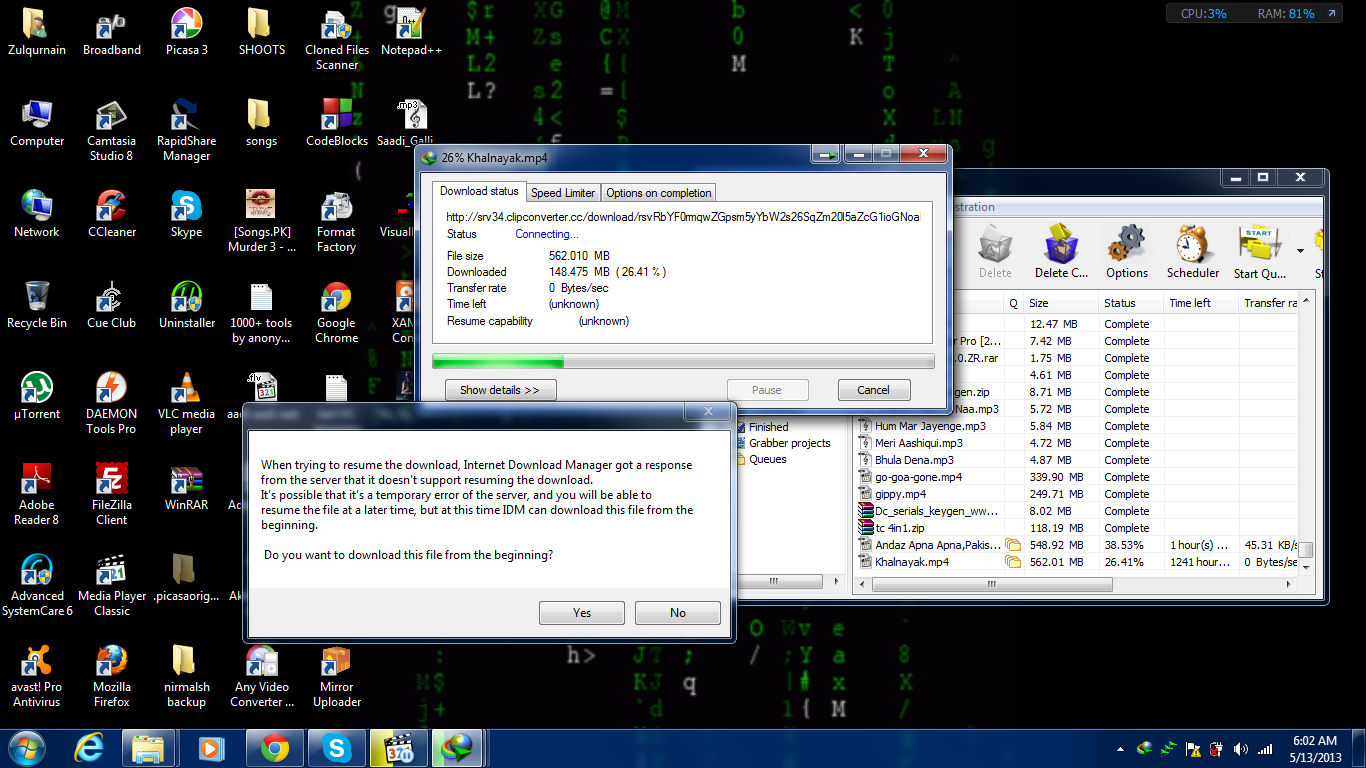Open Adobe Reader 8 desktop icon
The image size is (1366, 768).
tap(37, 494)
